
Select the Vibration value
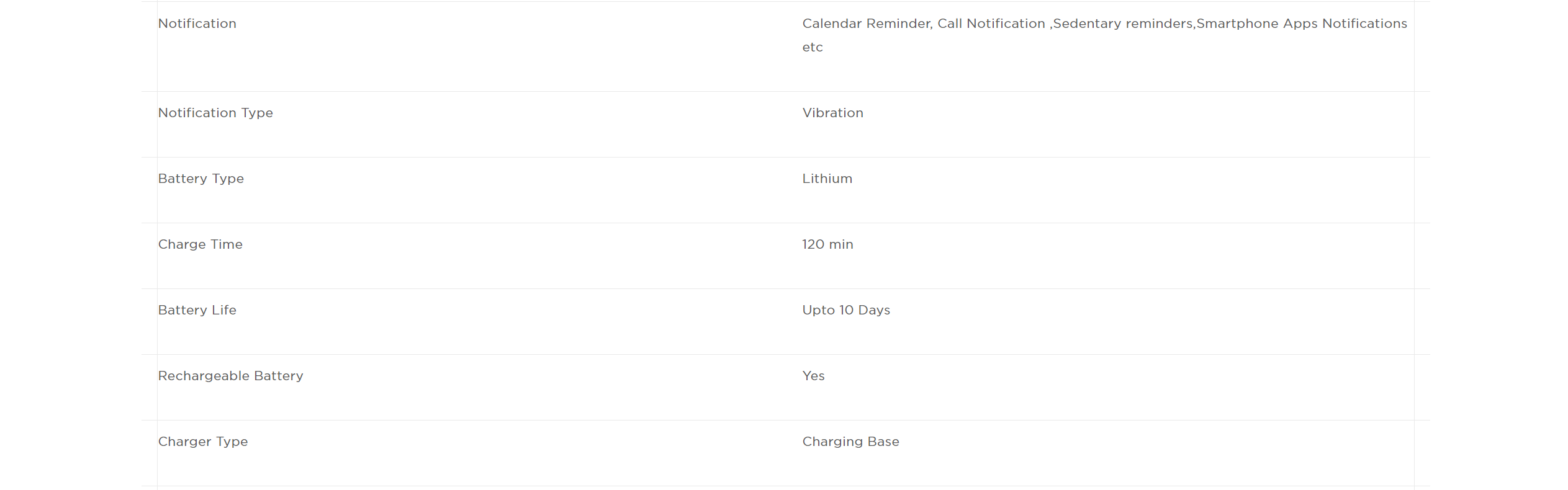click(832, 113)
